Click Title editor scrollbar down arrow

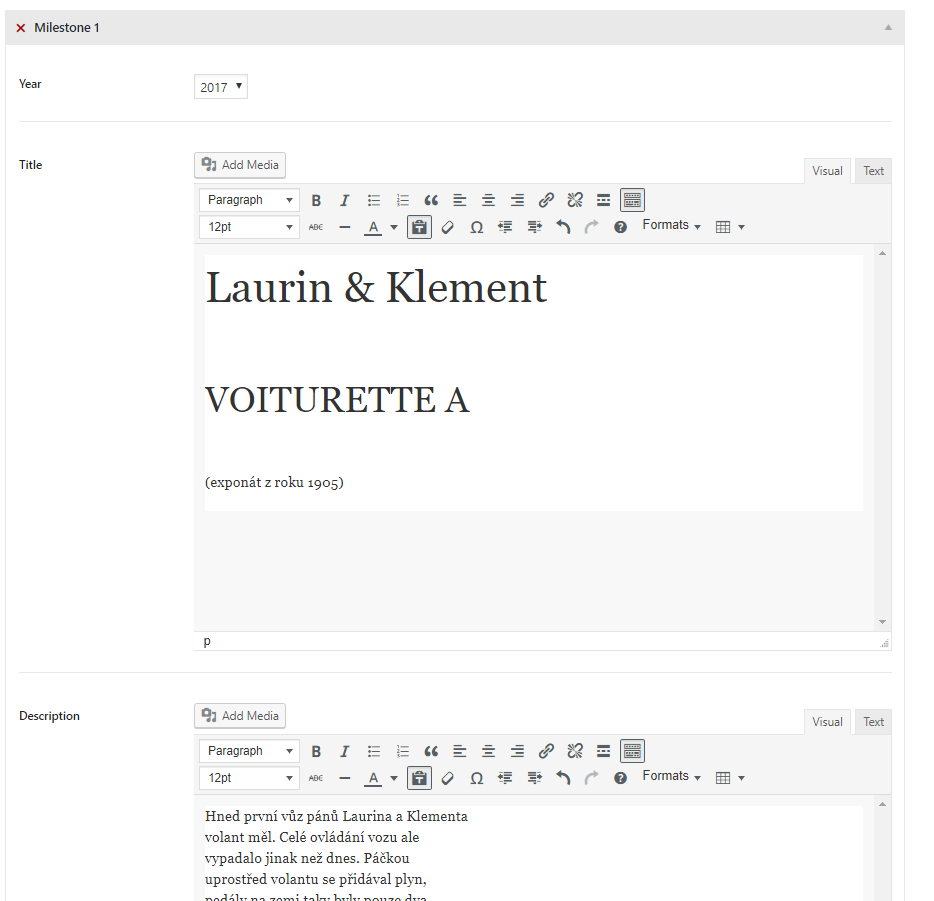[882, 622]
